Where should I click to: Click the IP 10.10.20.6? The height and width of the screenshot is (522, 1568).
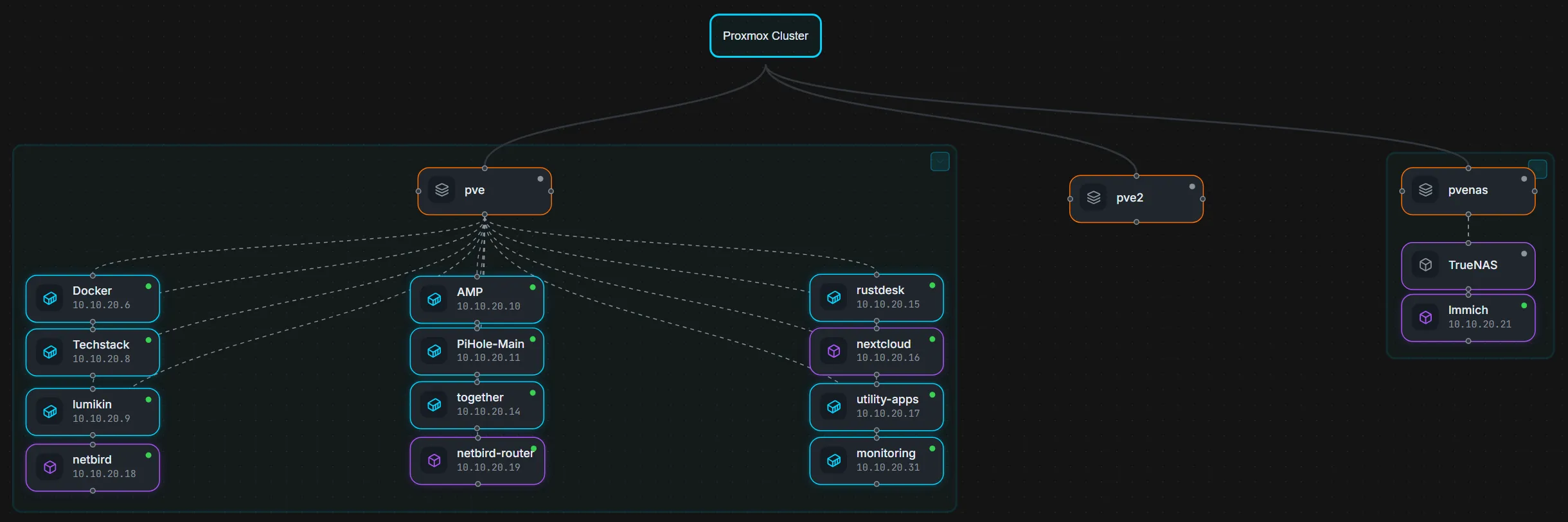click(101, 305)
